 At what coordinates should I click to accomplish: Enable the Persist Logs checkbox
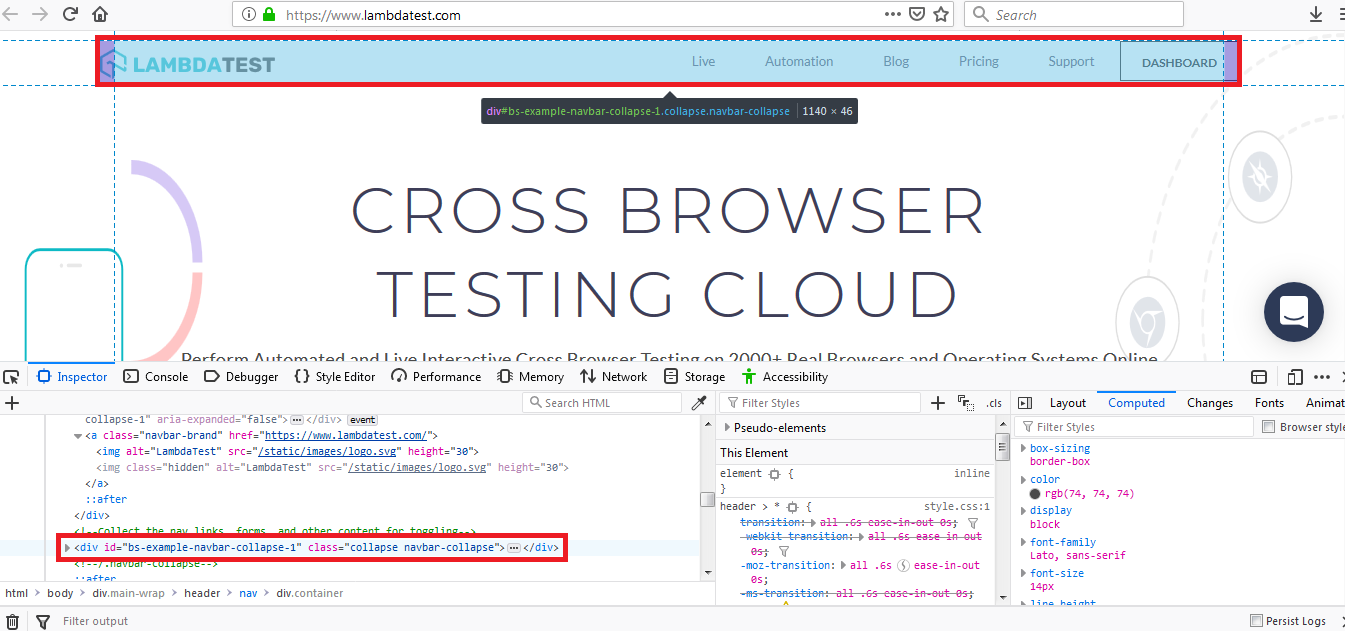1254,620
